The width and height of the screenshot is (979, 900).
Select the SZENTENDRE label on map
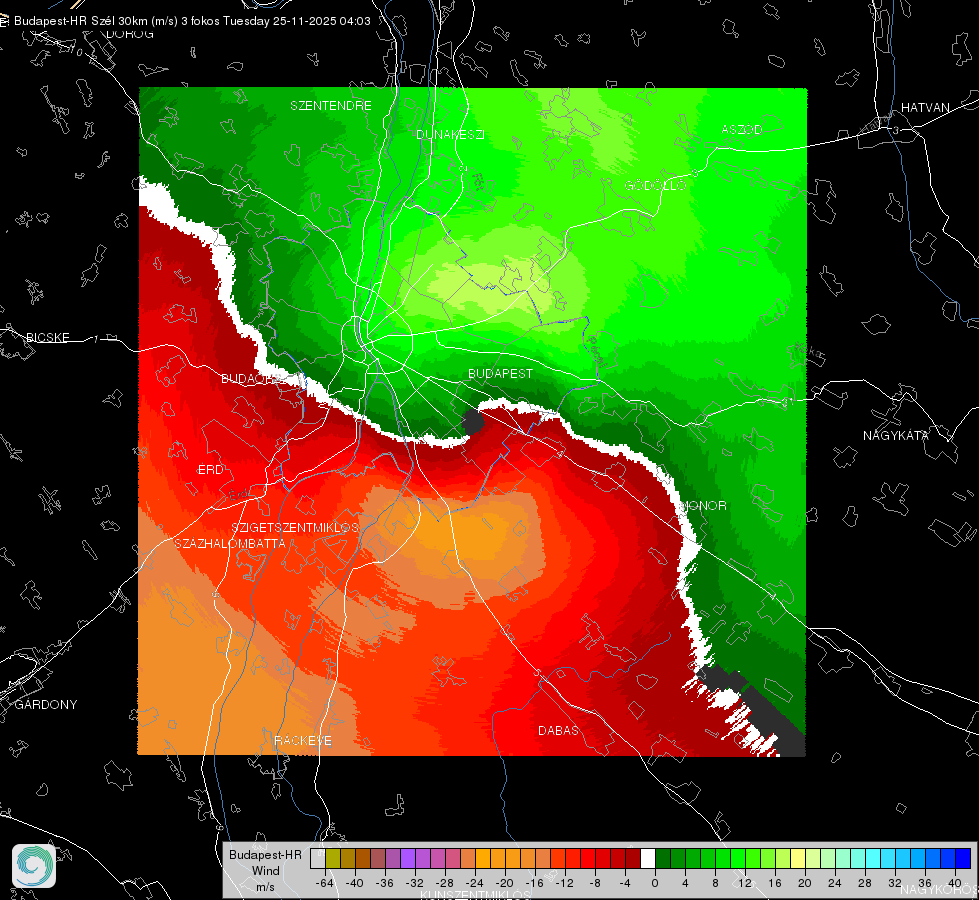click(x=331, y=106)
